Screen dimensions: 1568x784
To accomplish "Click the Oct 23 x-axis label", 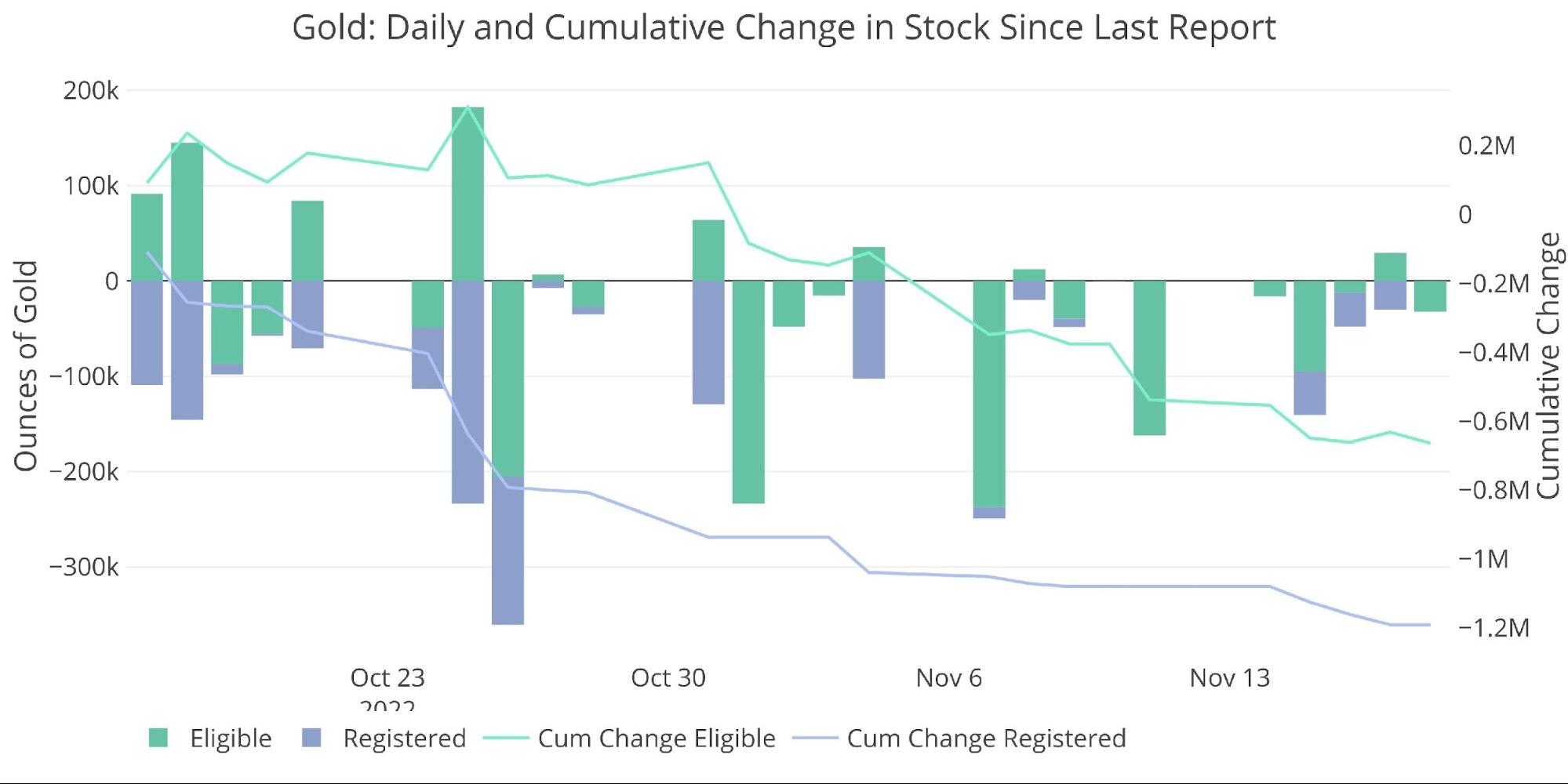I will coord(387,677).
